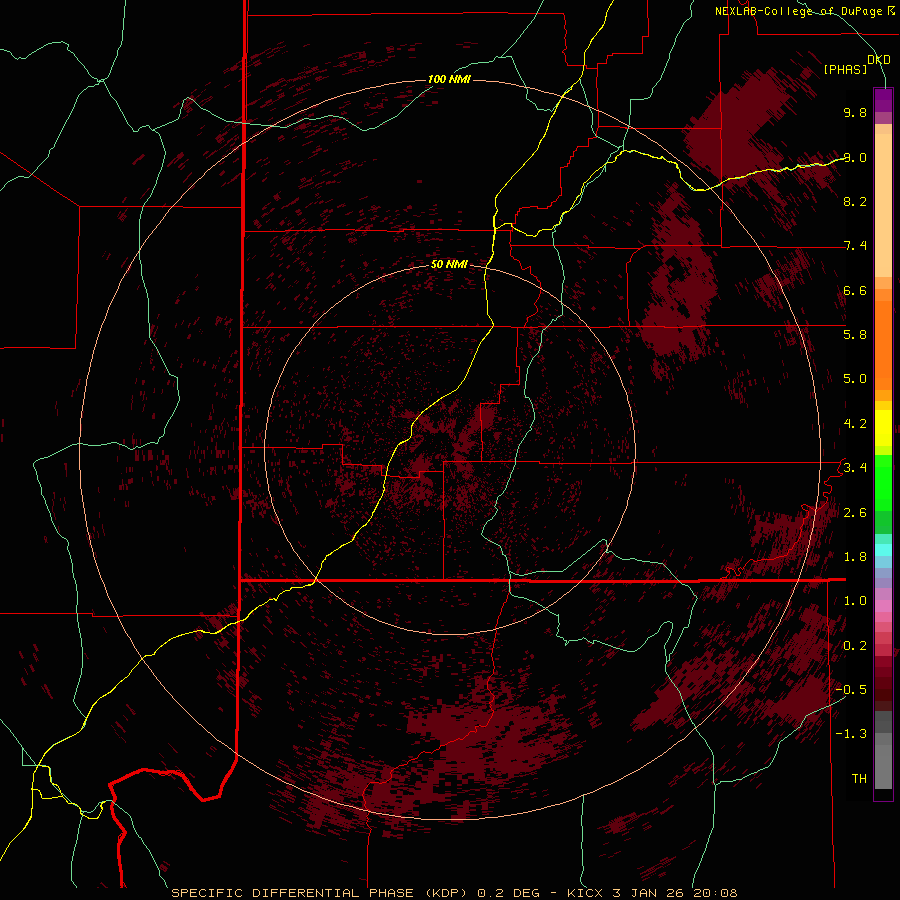Click the 1.8 scale value

855,556
